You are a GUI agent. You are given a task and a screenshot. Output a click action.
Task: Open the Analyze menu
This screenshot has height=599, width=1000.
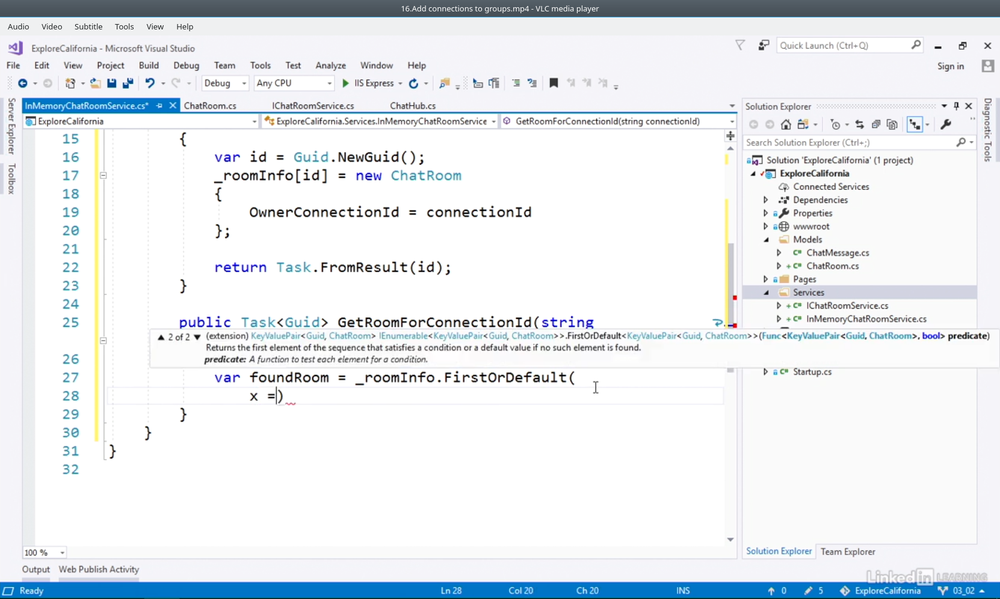[x=330, y=66]
